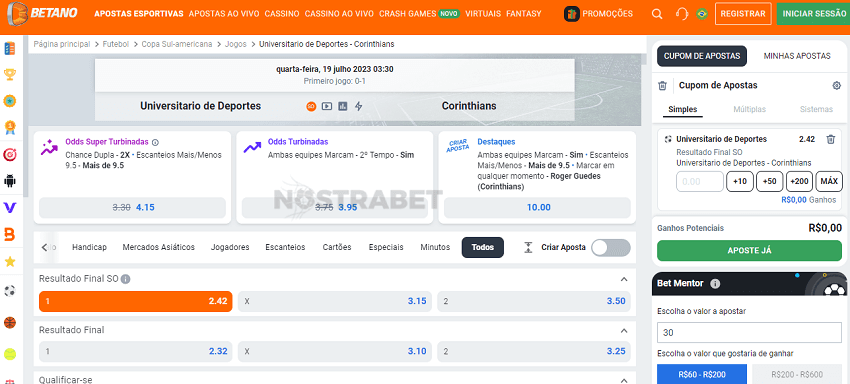Open the headset support icon
The height and width of the screenshot is (384, 850).
coord(682,14)
